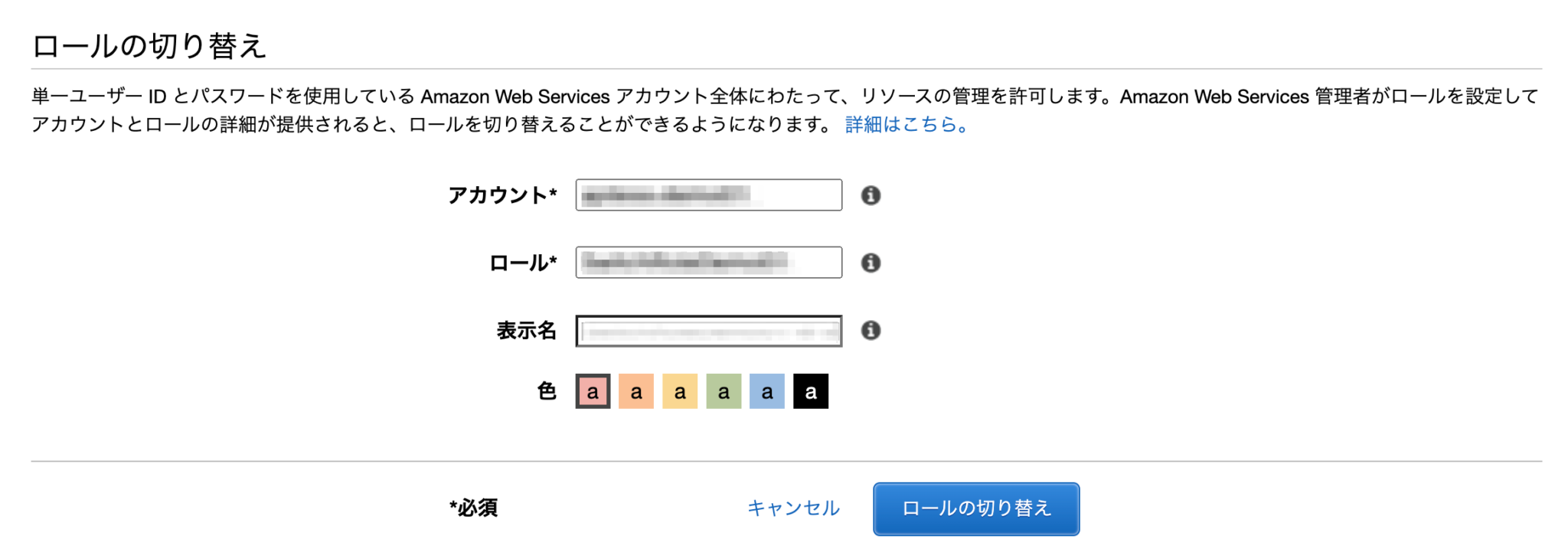
Task: Click the *必須 required-fields label
Action: click(x=472, y=508)
